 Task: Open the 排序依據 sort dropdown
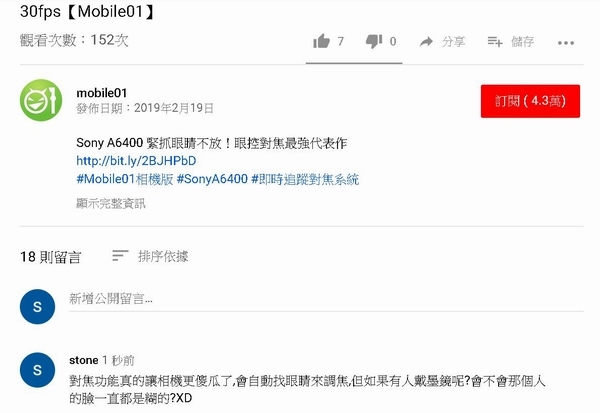[163, 256]
